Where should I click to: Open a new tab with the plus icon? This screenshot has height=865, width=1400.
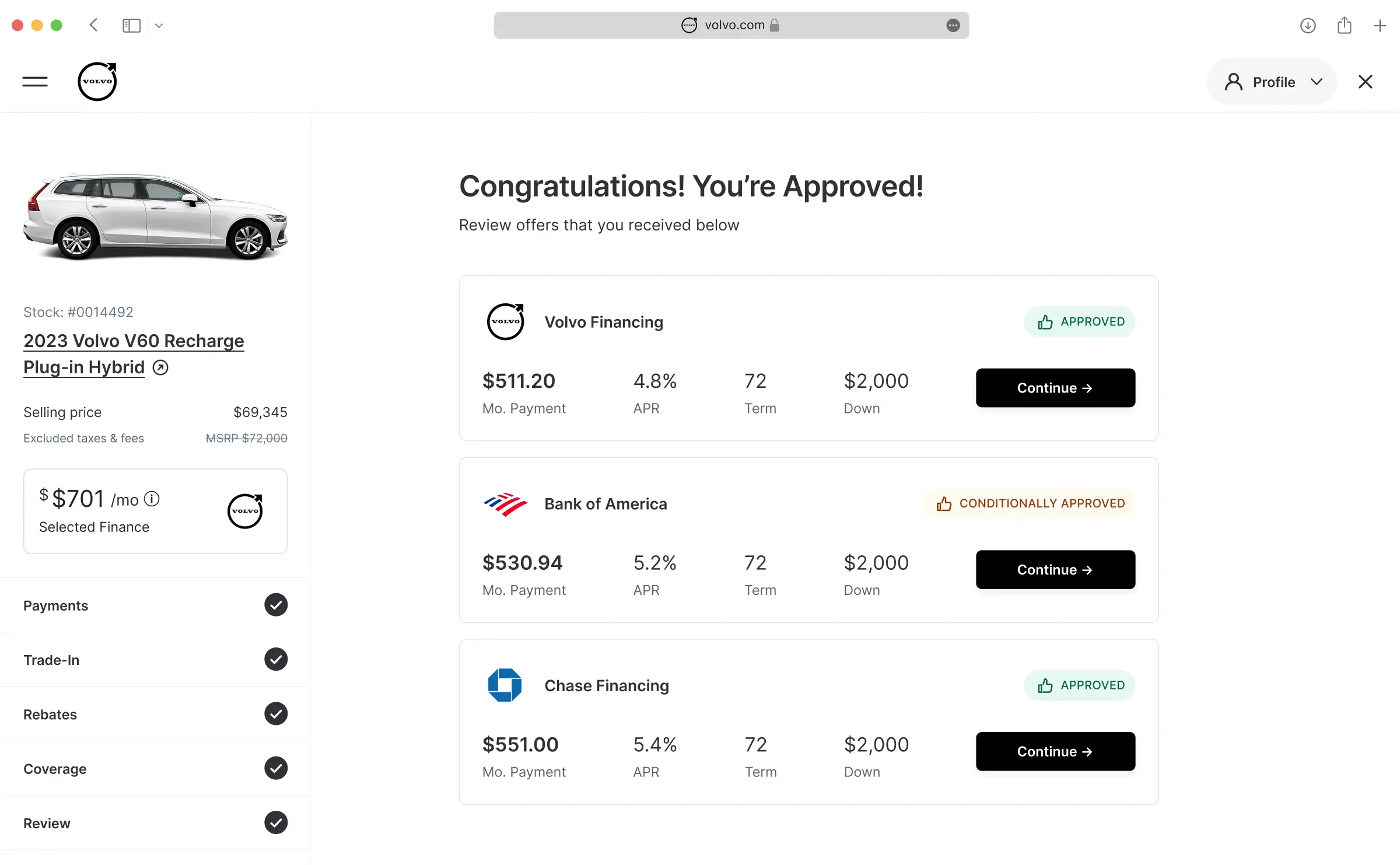(1380, 25)
